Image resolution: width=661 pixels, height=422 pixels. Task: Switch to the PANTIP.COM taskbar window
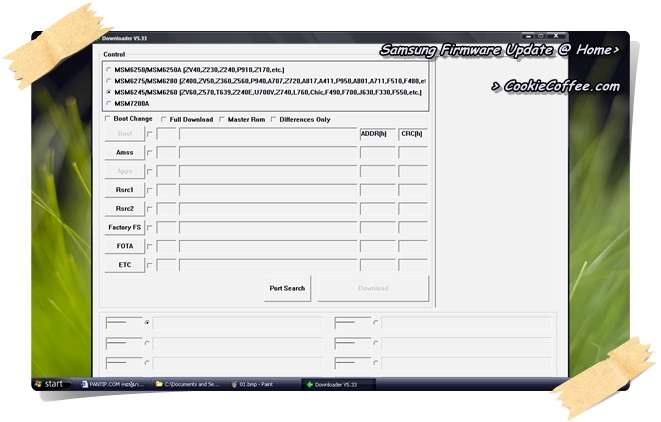(x=112, y=384)
